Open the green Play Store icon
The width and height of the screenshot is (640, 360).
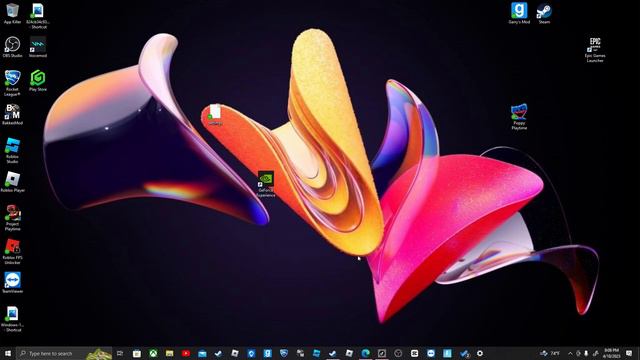[x=38, y=80]
